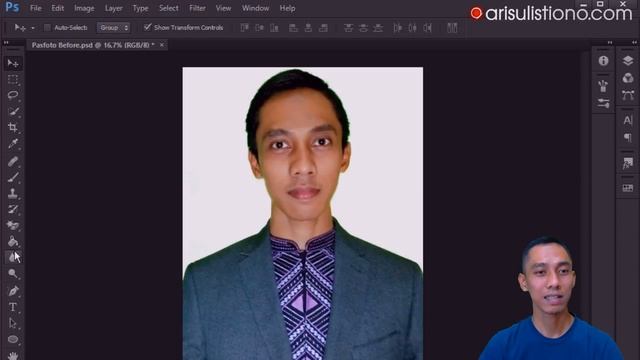
Task: Click Align Horizontal Centers in options bar
Action: click(308, 28)
